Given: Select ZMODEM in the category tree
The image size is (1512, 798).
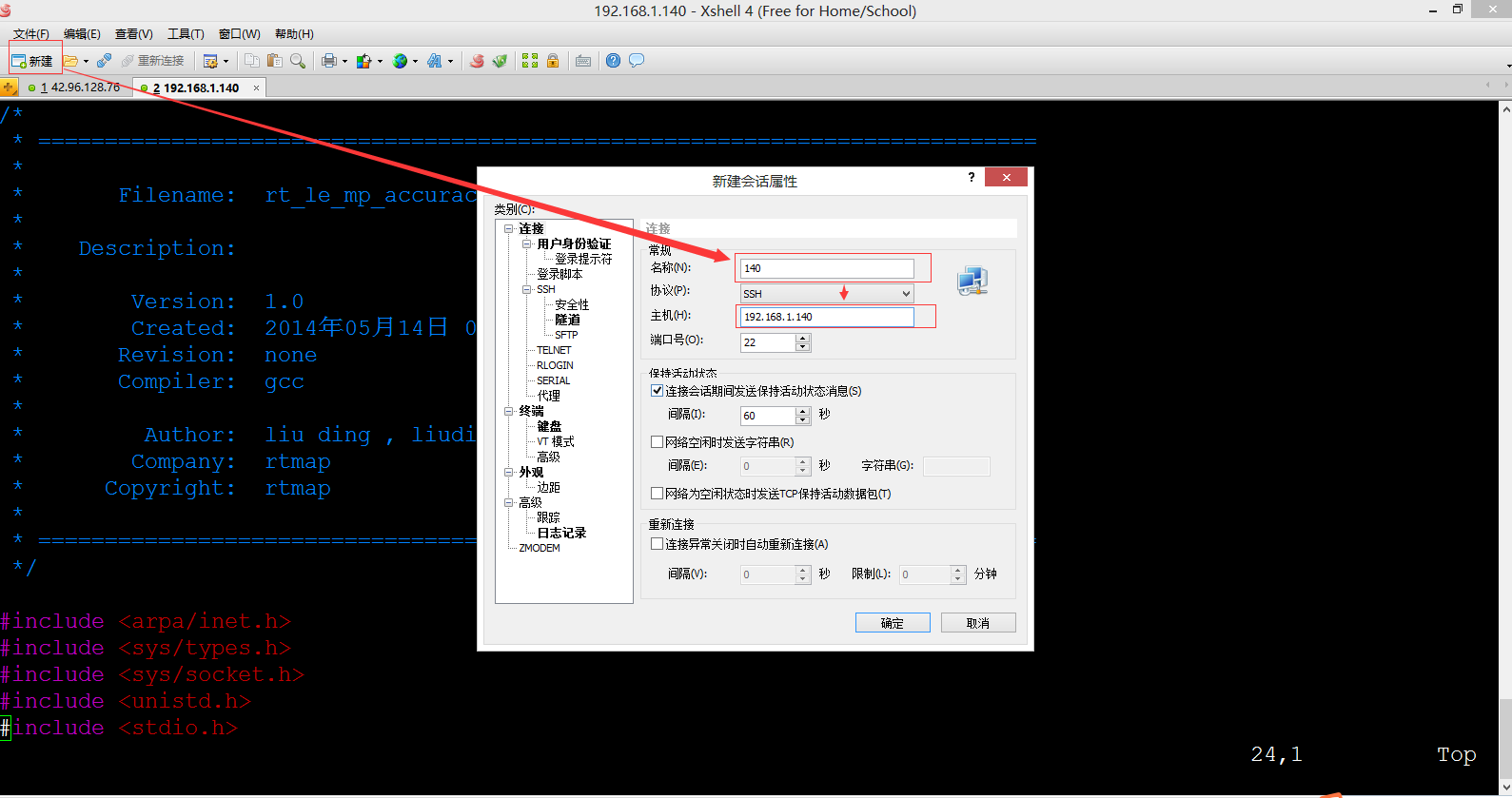Looking at the screenshot, I should click(x=540, y=548).
